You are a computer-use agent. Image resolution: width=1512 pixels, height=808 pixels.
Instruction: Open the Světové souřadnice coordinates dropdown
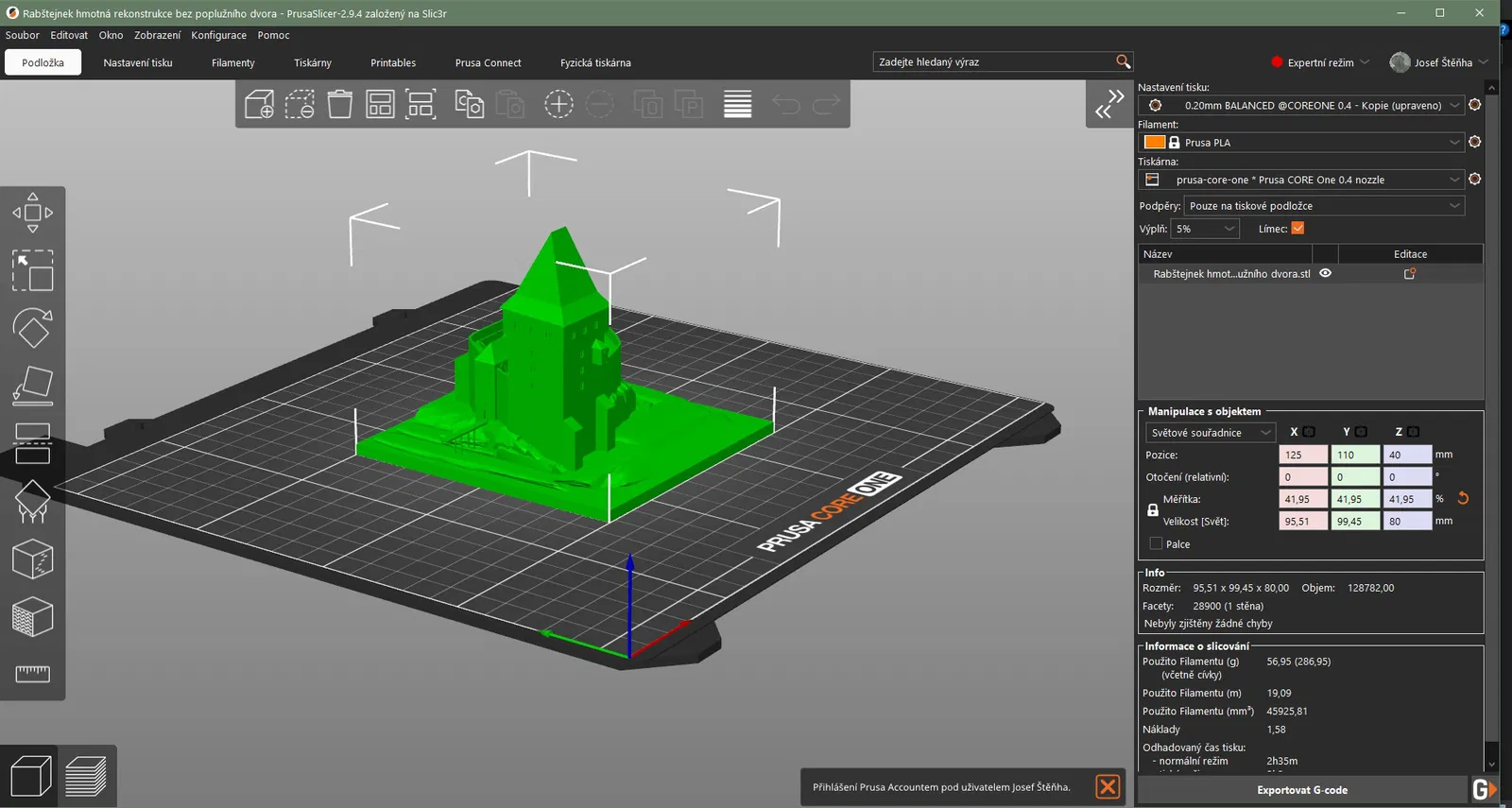click(x=1210, y=433)
